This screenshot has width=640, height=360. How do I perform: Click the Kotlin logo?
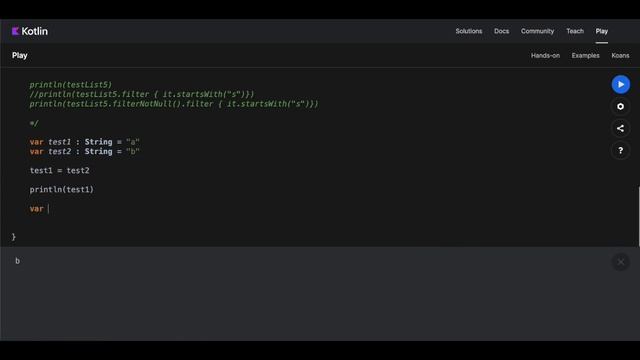pos(30,31)
